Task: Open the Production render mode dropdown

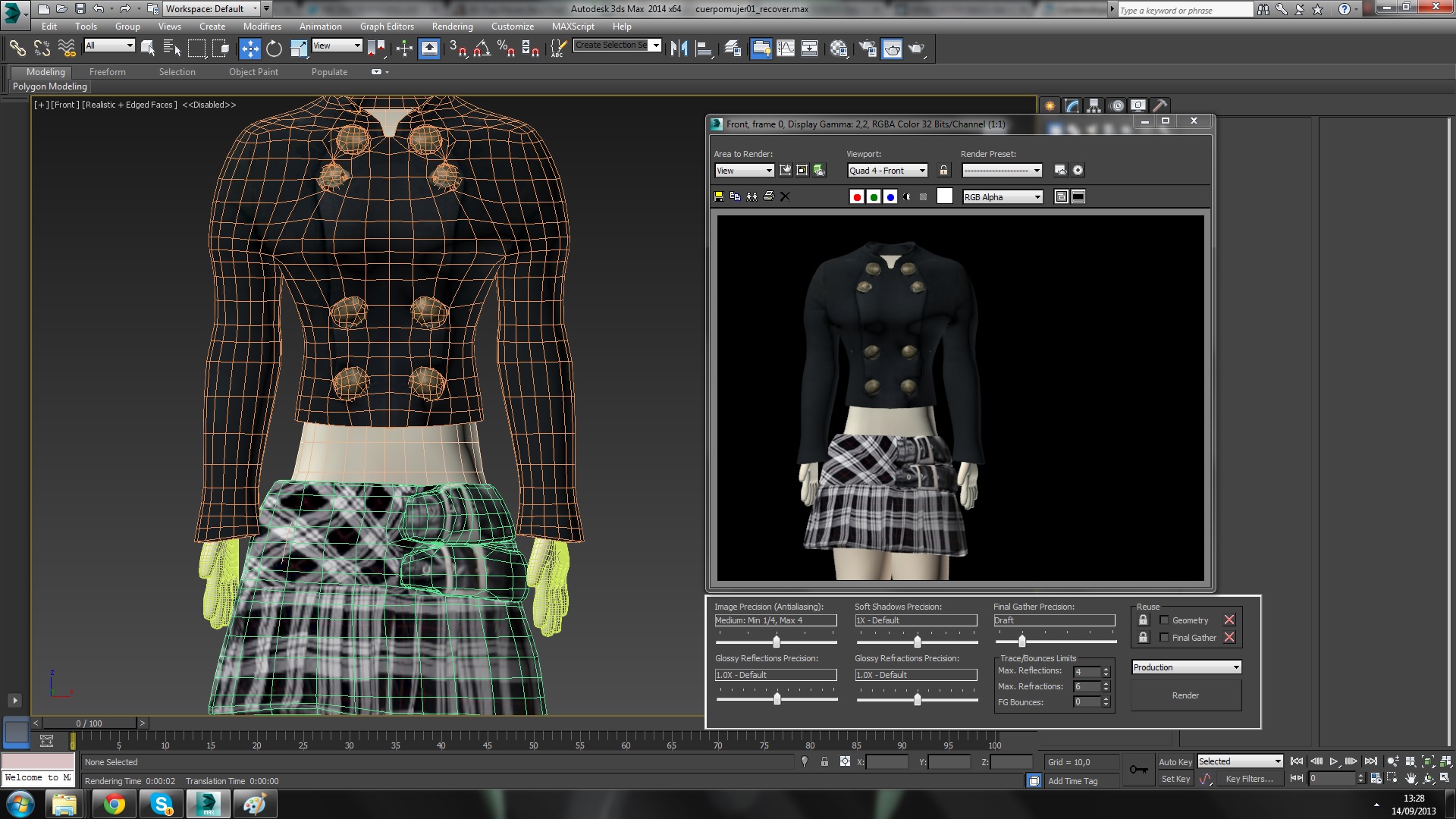Action: (1186, 667)
